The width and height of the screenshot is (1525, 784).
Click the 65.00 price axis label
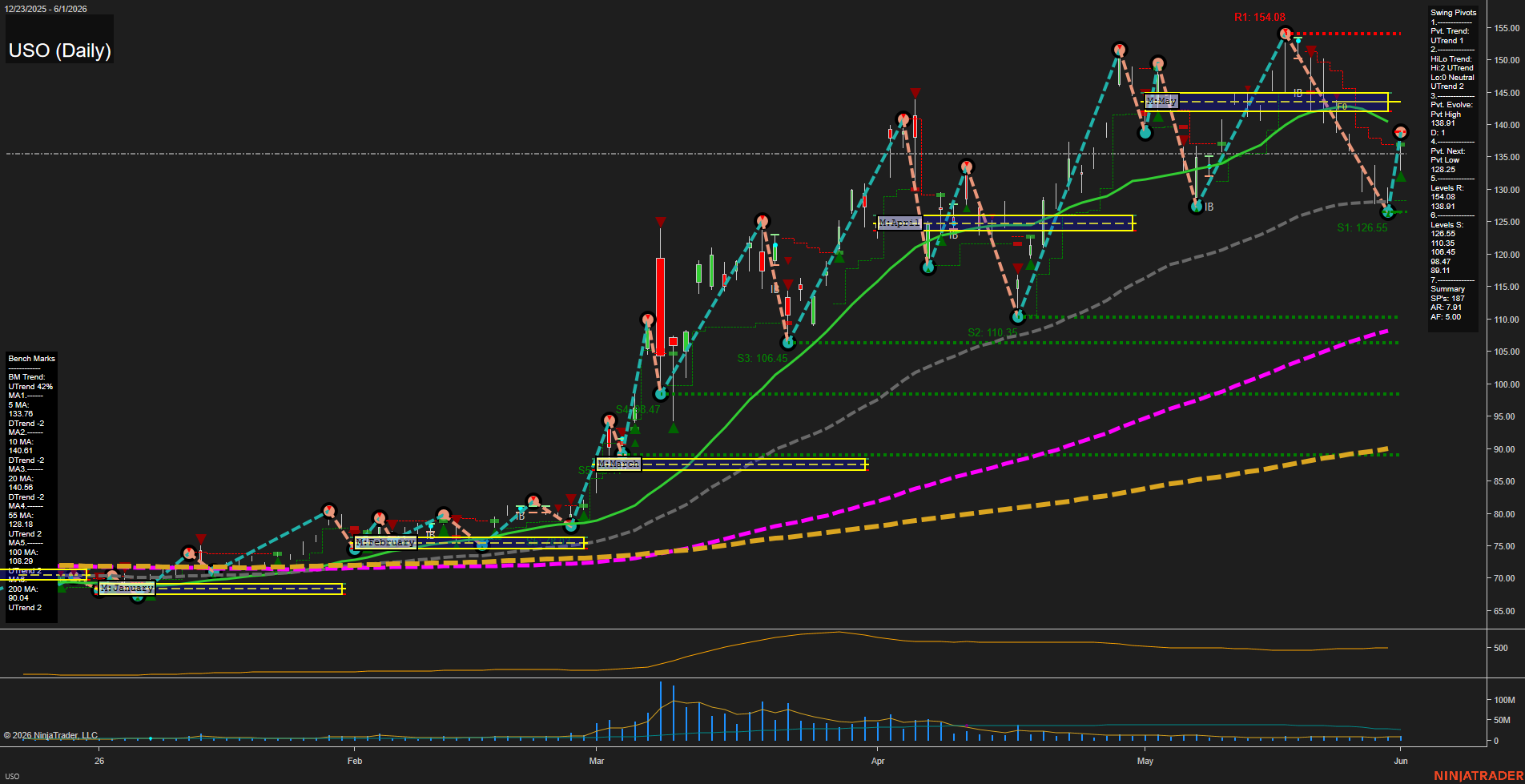(1504, 611)
